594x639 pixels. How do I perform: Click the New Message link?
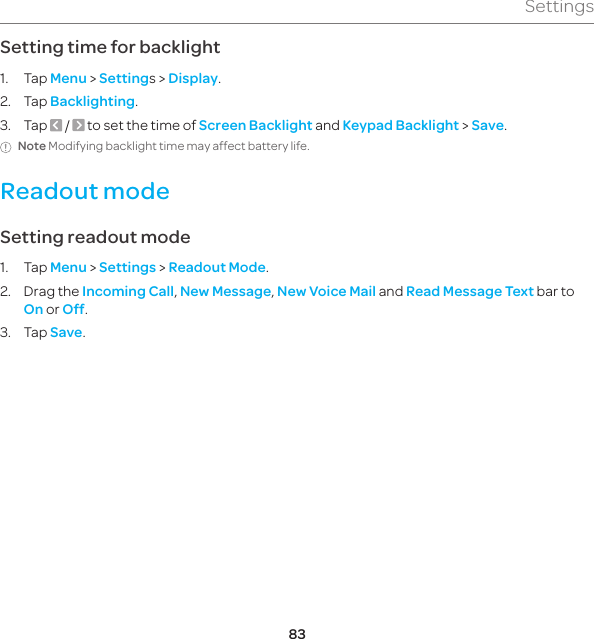click(226, 291)
